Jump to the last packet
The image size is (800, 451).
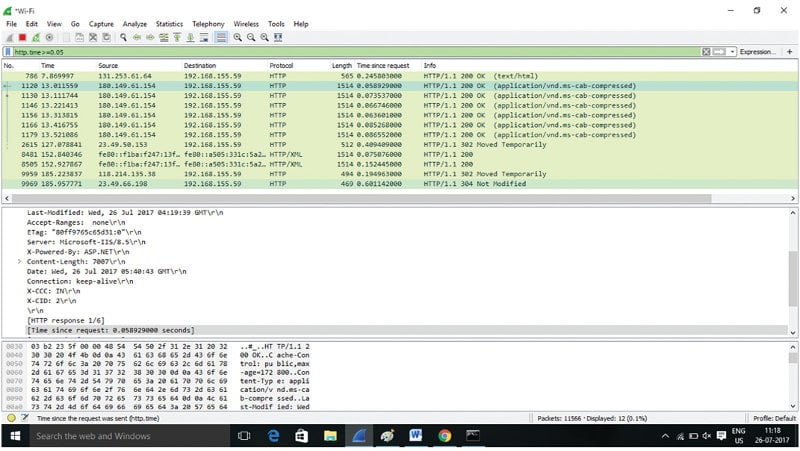click(x=189, y=37)
